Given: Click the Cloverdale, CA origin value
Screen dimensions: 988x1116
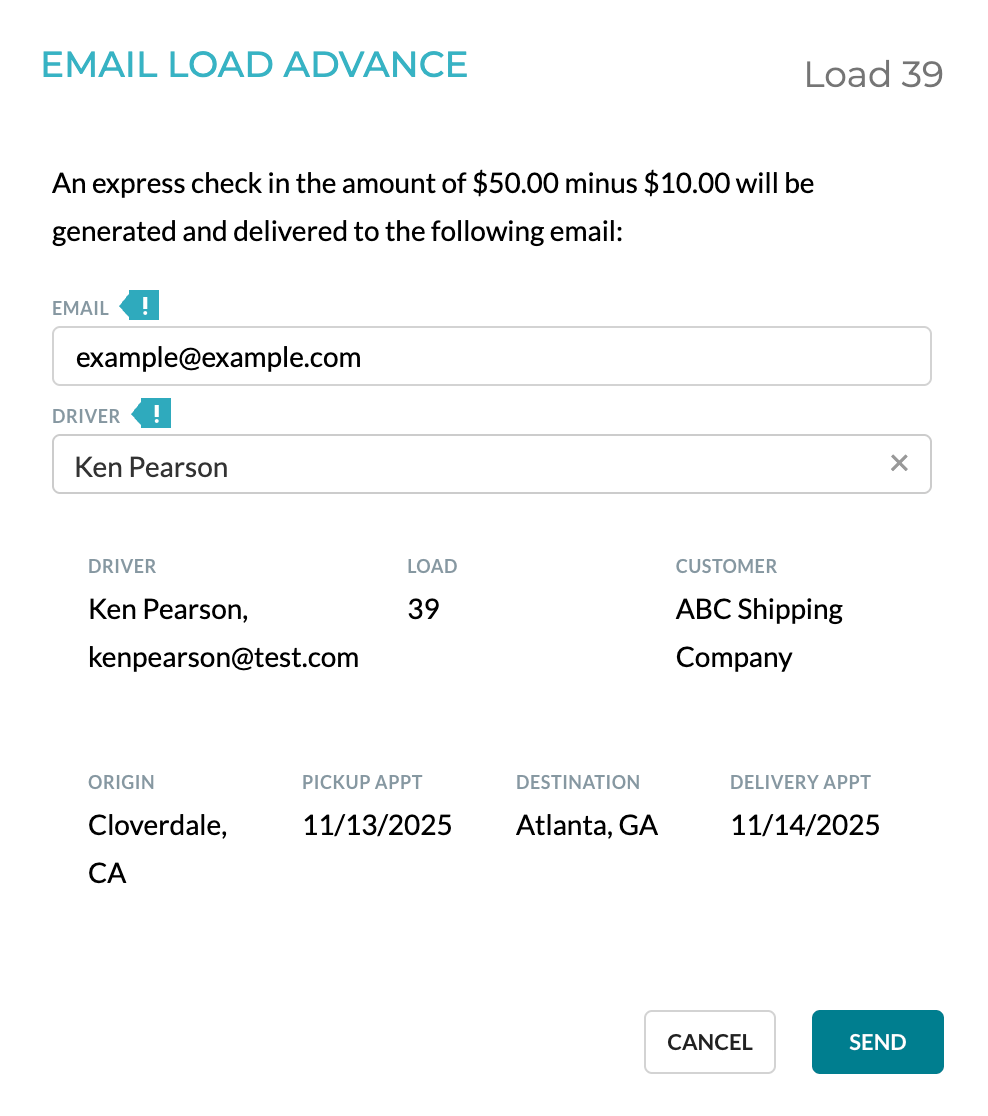Looking at the screenshot, I should coord(158,849).
